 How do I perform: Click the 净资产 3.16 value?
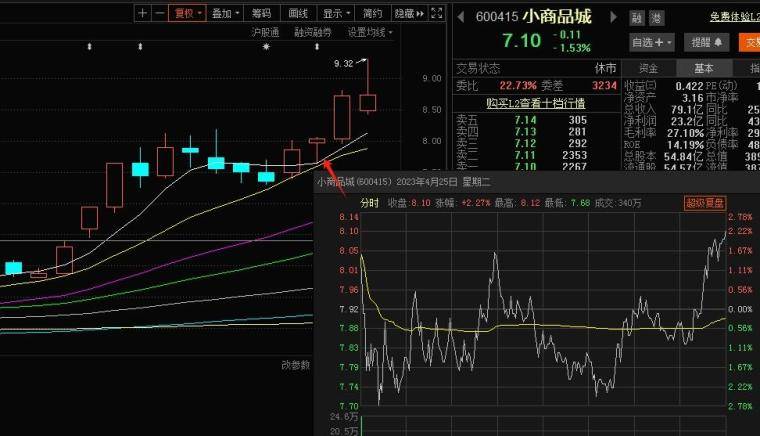(693, 98)
